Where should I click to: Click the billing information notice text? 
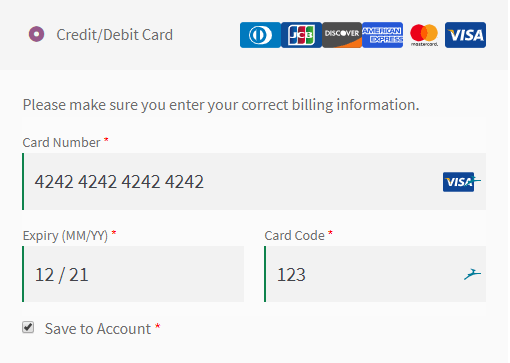[221, 105]
